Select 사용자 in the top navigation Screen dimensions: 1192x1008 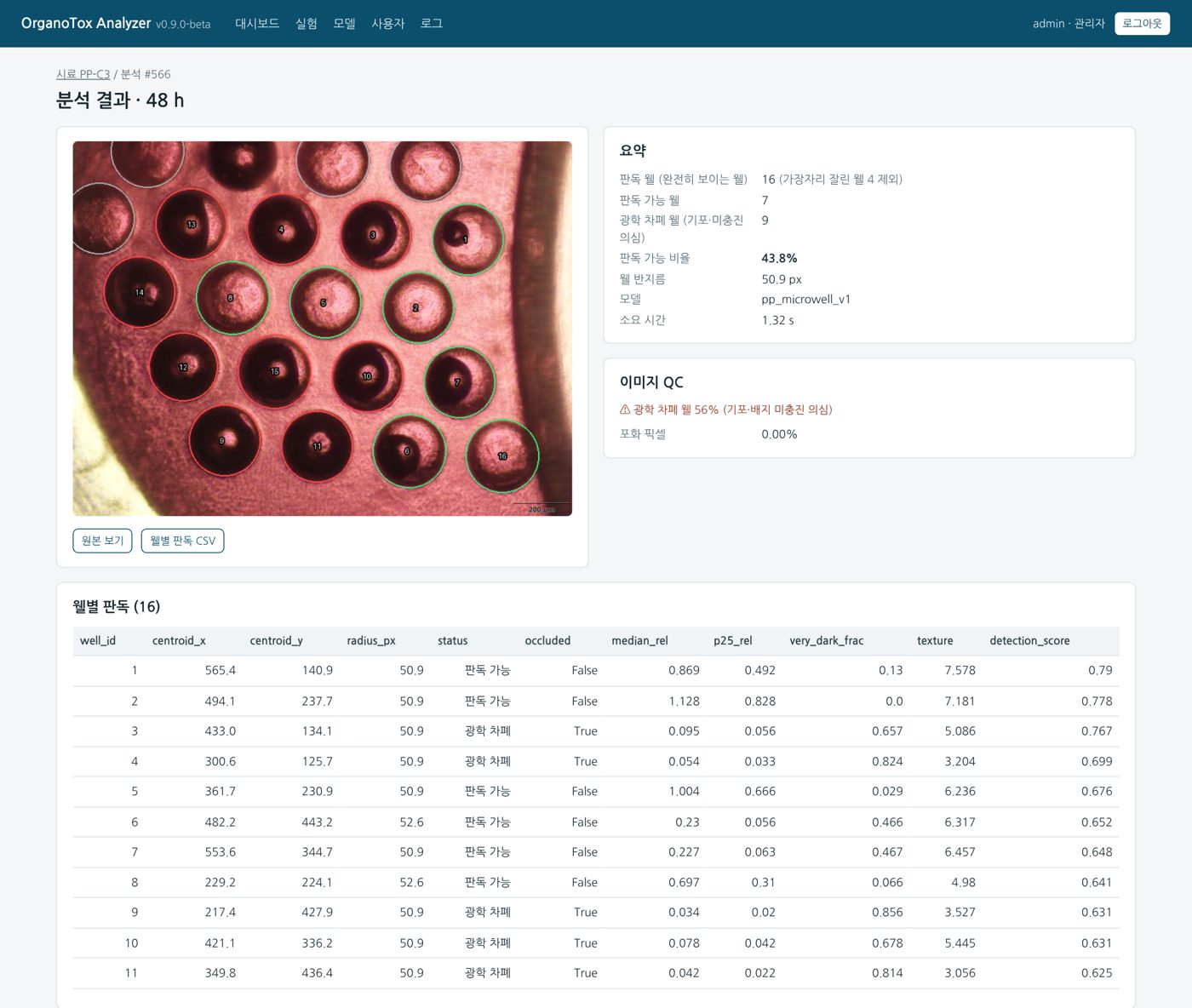(x=388, y=24)
